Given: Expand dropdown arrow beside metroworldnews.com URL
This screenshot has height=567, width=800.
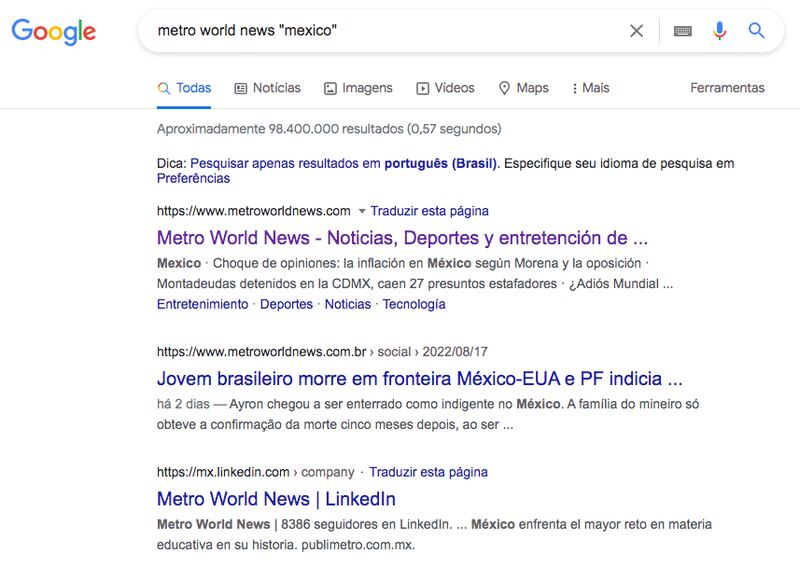Looking at the screenshot, I should point(362,211).
